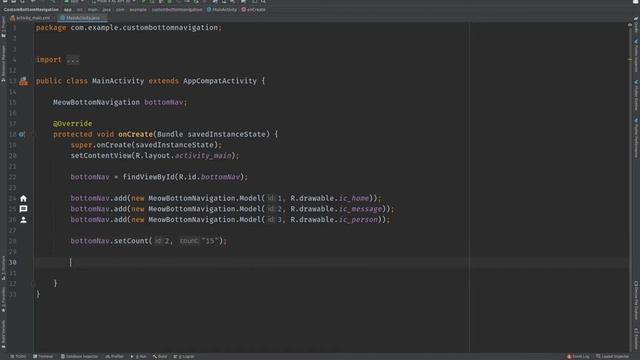Click the example breadcrumb segment

pyautogui.click(x=138, y=9)
